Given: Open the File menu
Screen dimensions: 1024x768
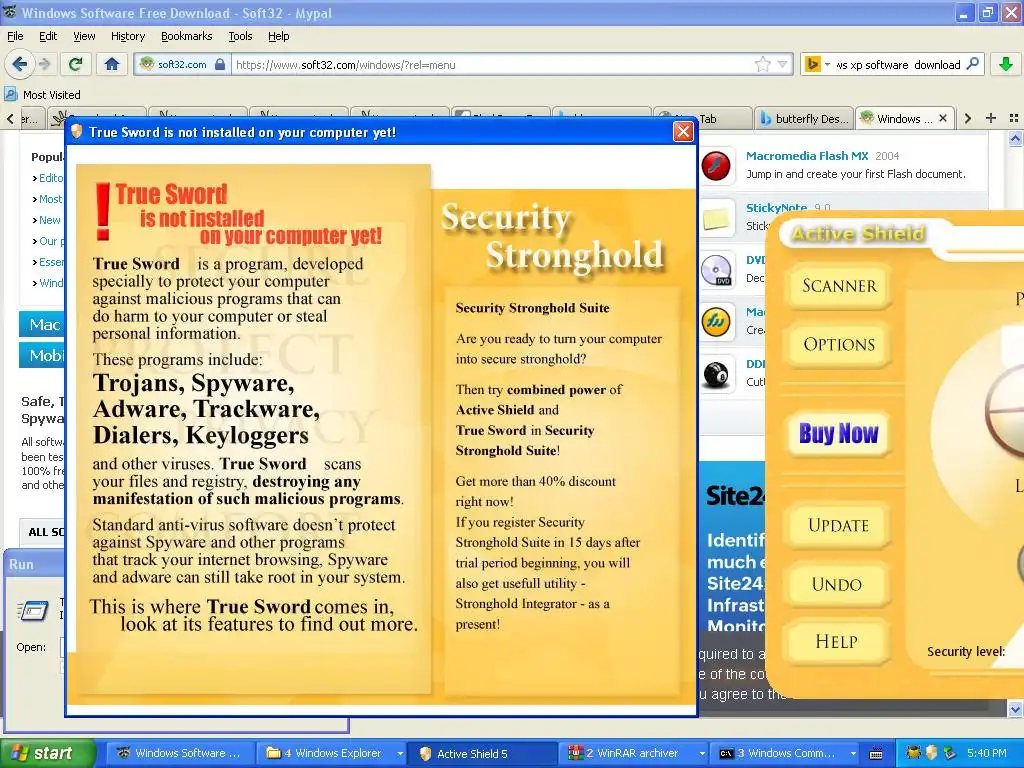Looking at the screenshot, I should tap(15, 36).
